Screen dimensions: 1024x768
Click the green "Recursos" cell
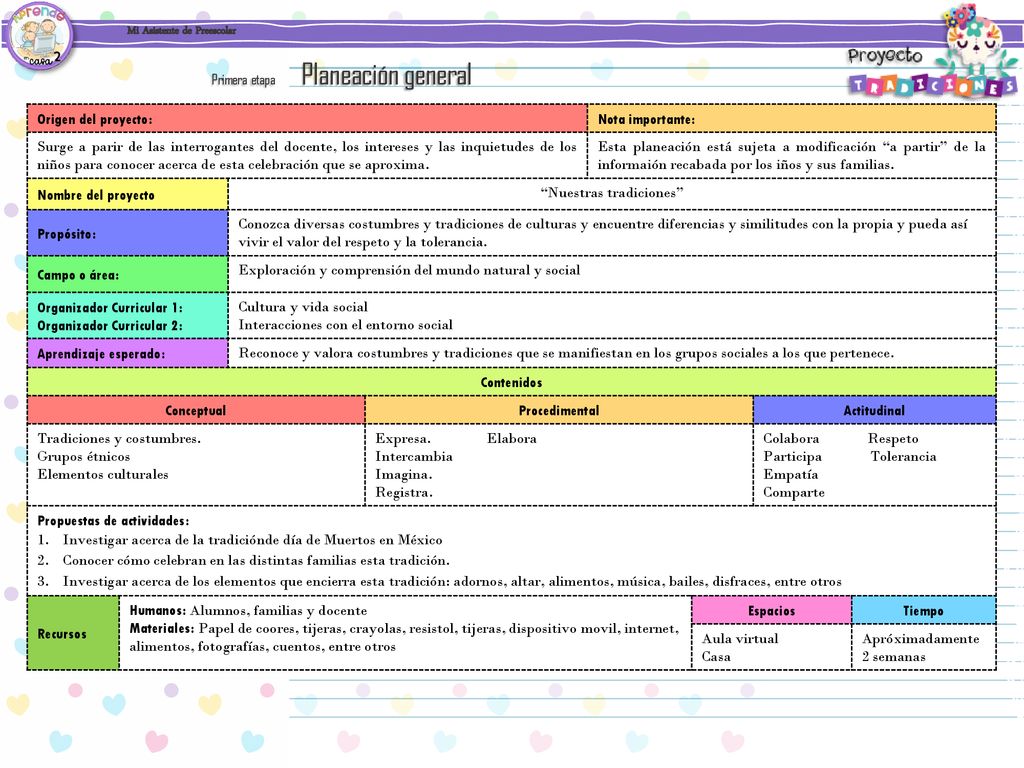tap(73, 633)
